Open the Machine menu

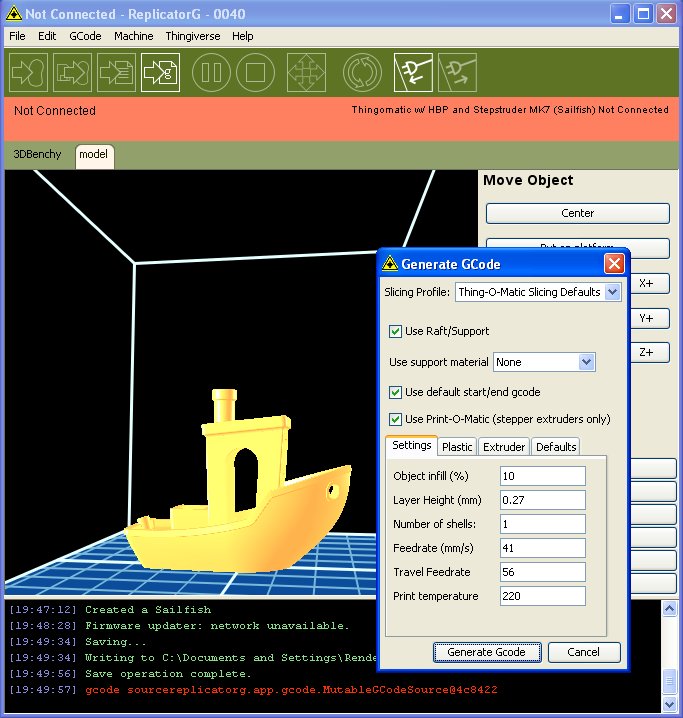click(x=134, y=36)
